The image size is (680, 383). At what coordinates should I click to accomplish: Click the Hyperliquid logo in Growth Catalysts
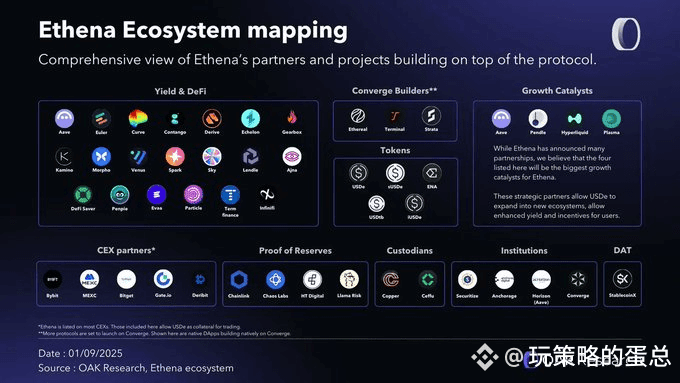coord(575,118)
